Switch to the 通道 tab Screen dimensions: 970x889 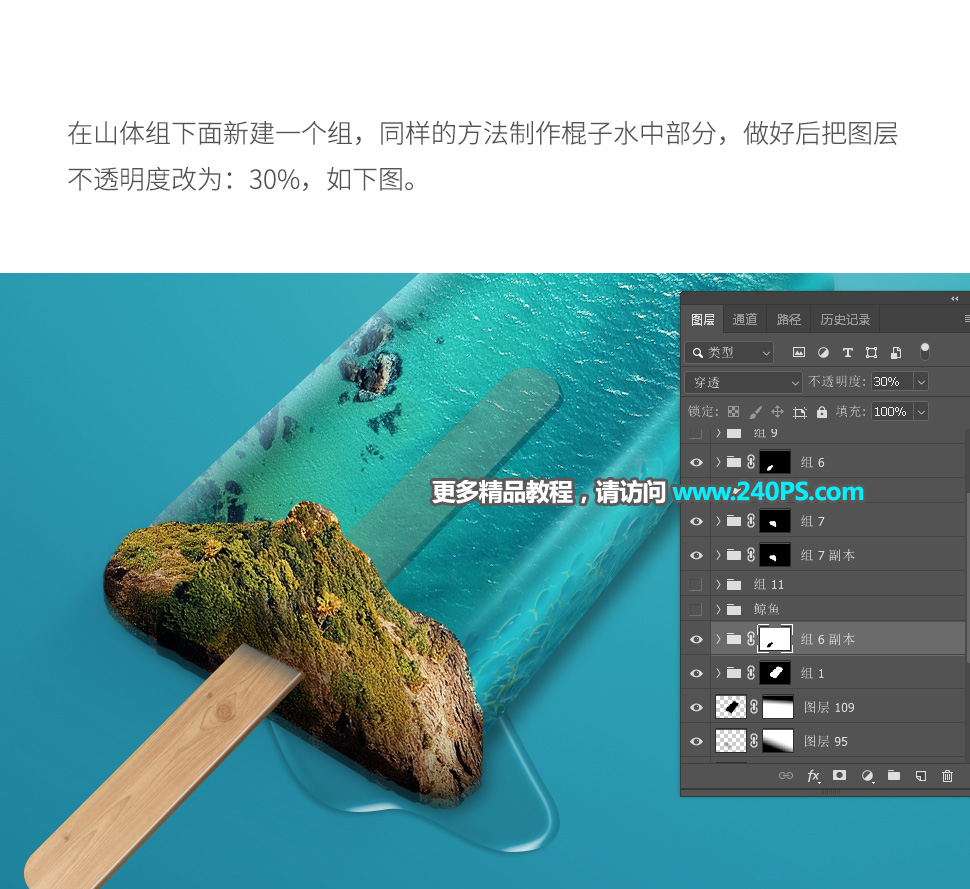tap(745, 320)
